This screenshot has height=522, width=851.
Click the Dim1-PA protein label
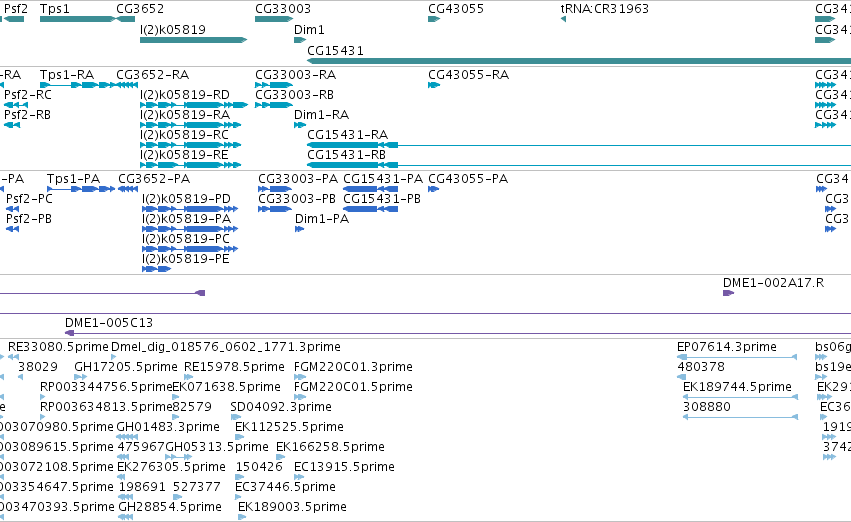pos(322,219)
